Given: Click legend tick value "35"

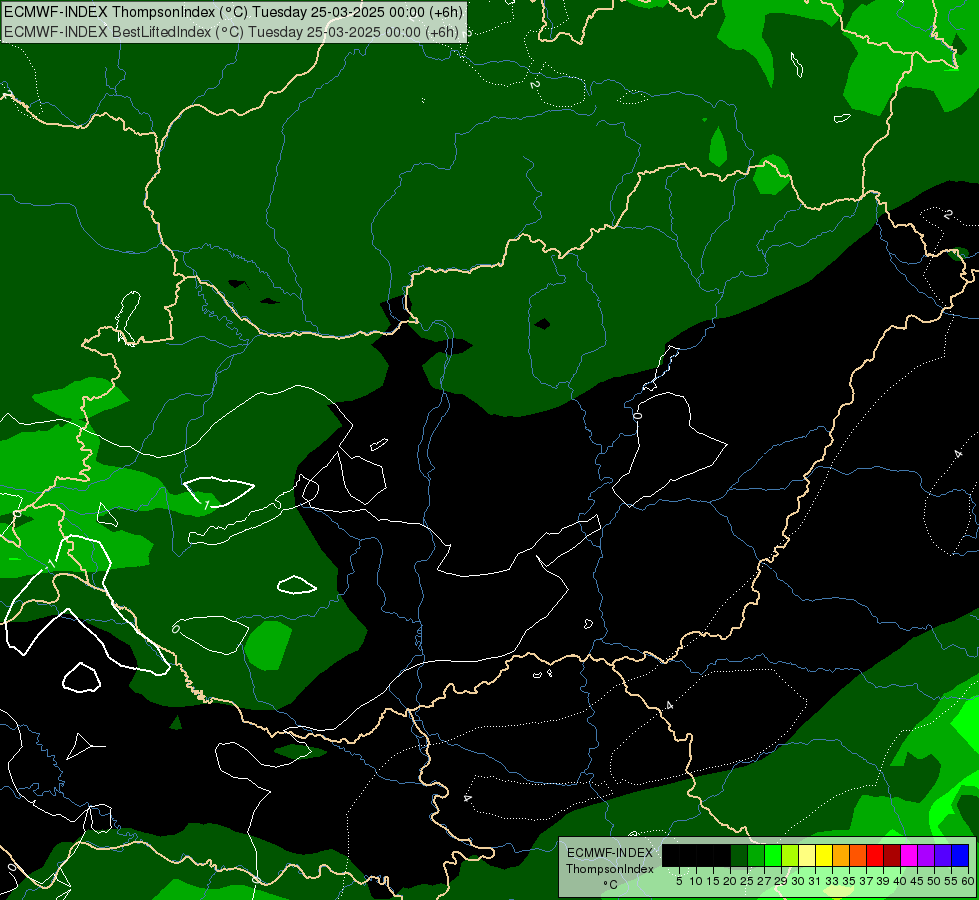Looking at the screenshot, I should coord(849,881).
